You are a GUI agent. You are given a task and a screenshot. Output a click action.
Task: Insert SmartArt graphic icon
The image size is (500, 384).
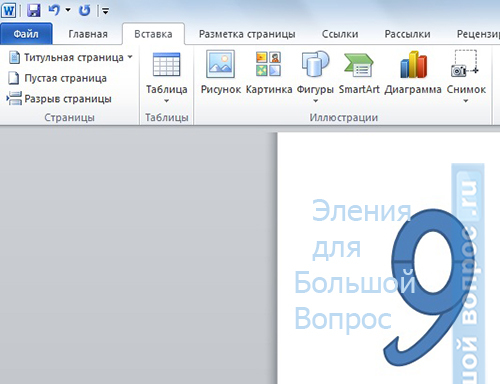359,65
